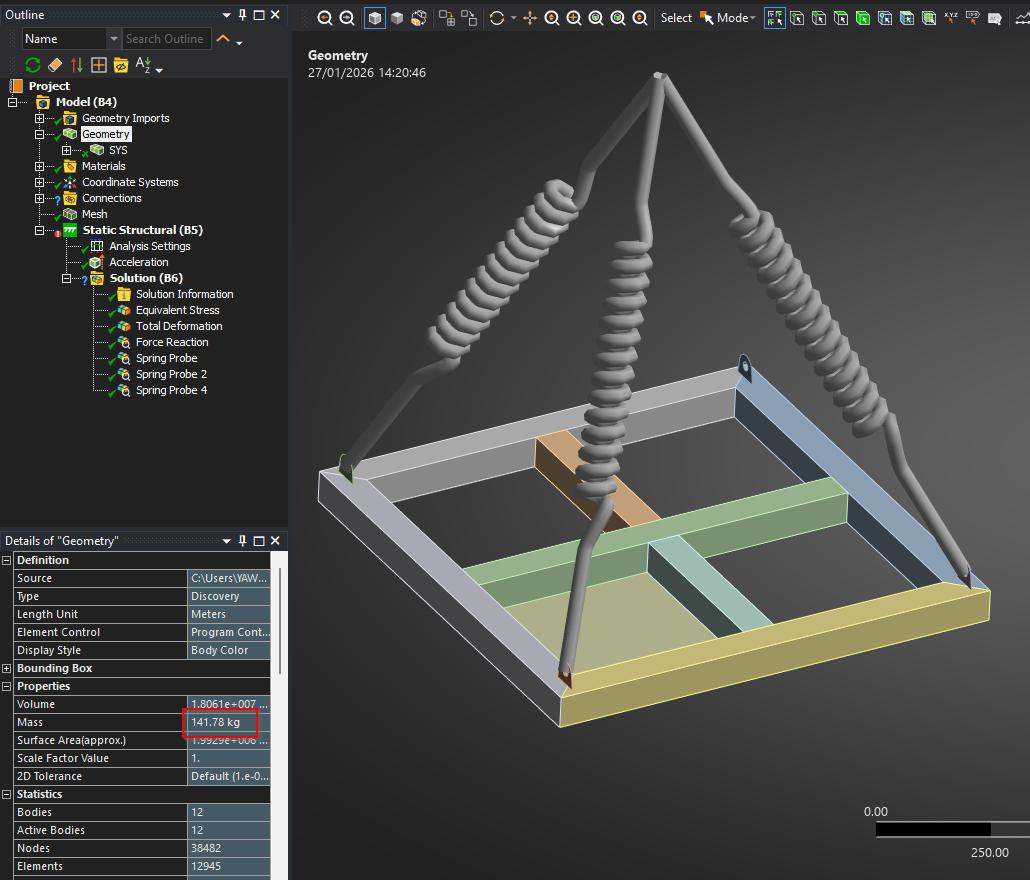Click the hide-folders icon in Outline toolbar
The width and height of the screenshot is (1030, 880).
click(121, 65)
